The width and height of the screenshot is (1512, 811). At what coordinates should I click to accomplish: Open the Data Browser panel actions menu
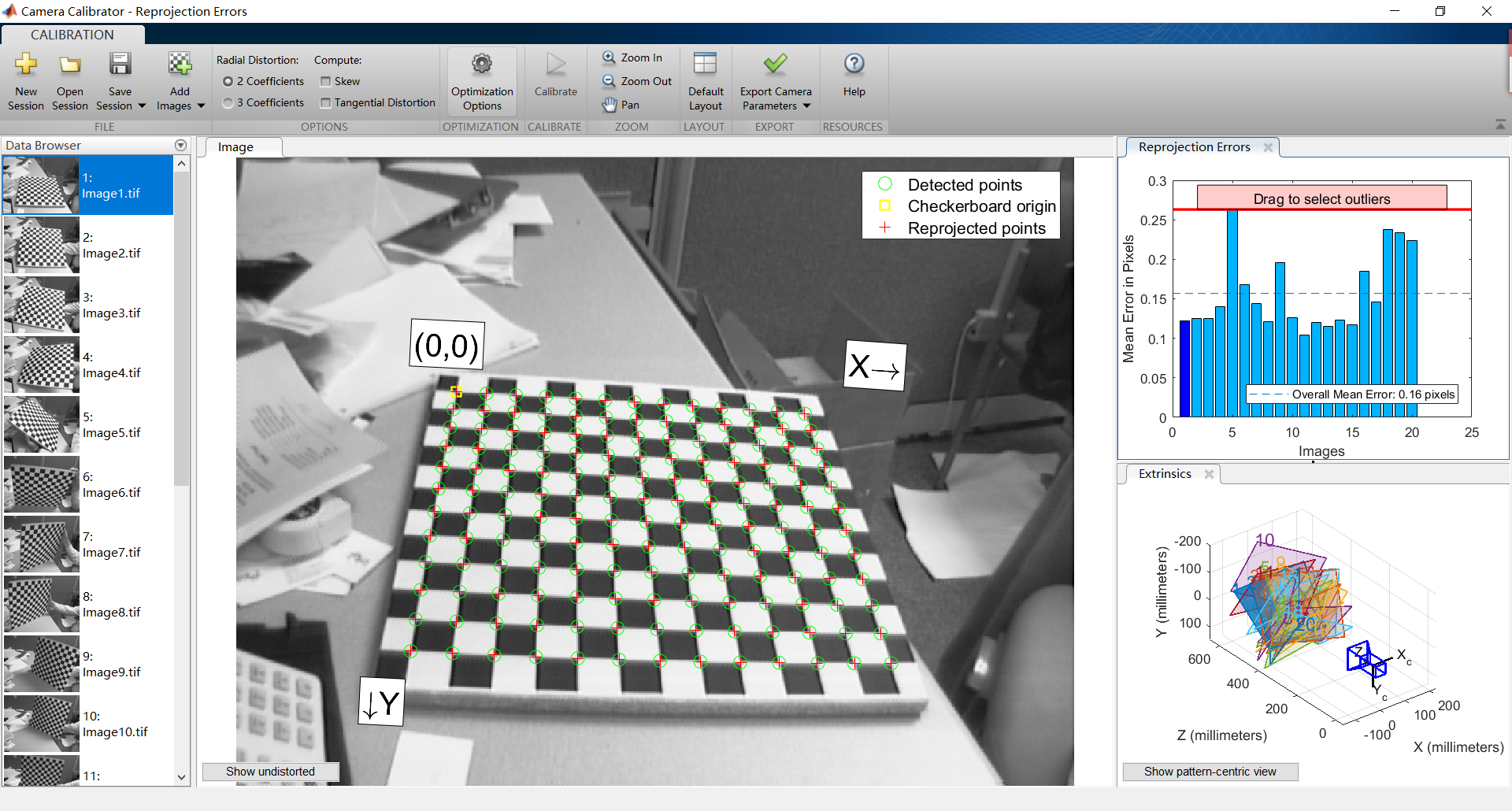coord(181,146)
